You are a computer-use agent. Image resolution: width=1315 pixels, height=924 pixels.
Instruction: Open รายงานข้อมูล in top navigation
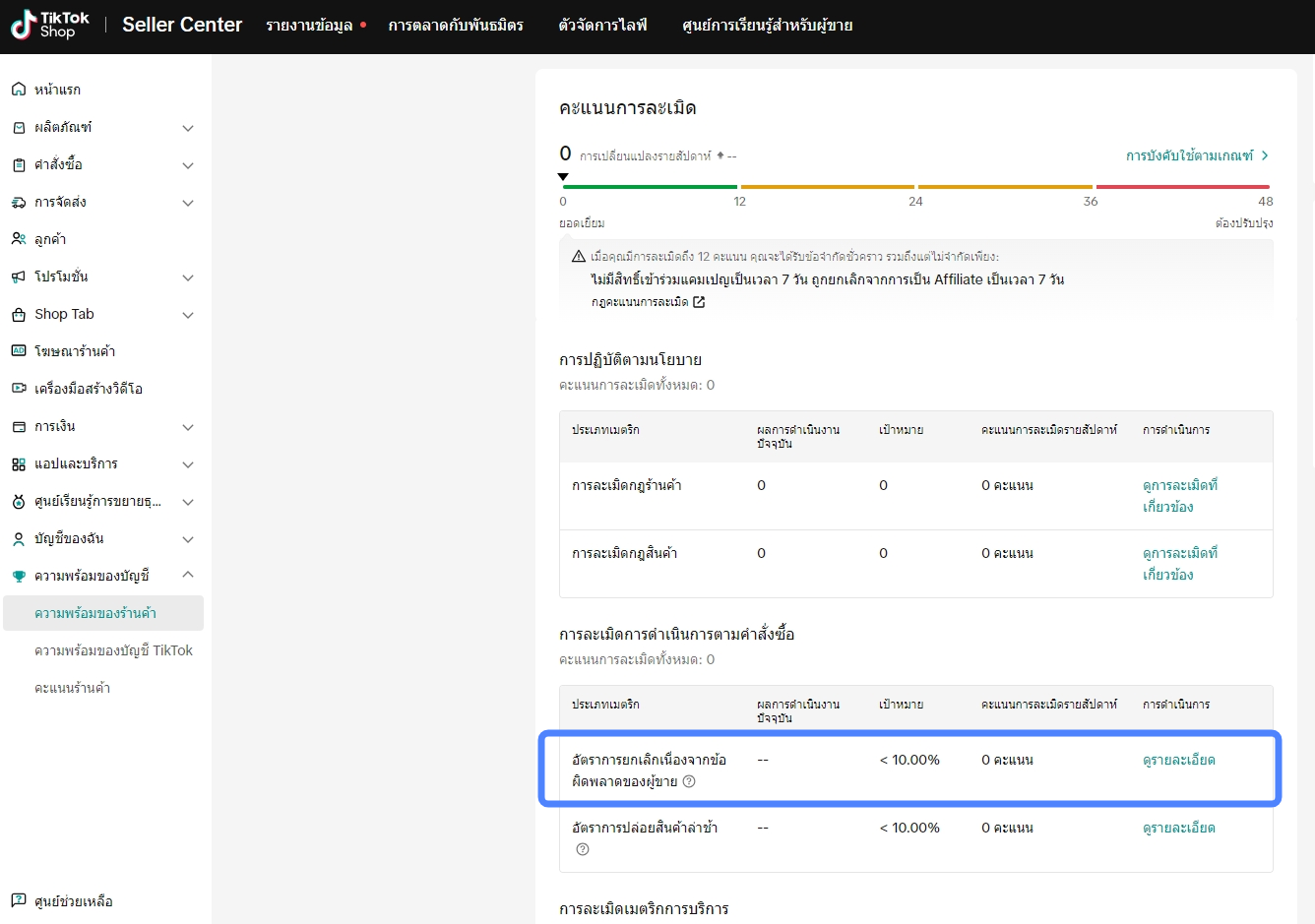point(309,25)
